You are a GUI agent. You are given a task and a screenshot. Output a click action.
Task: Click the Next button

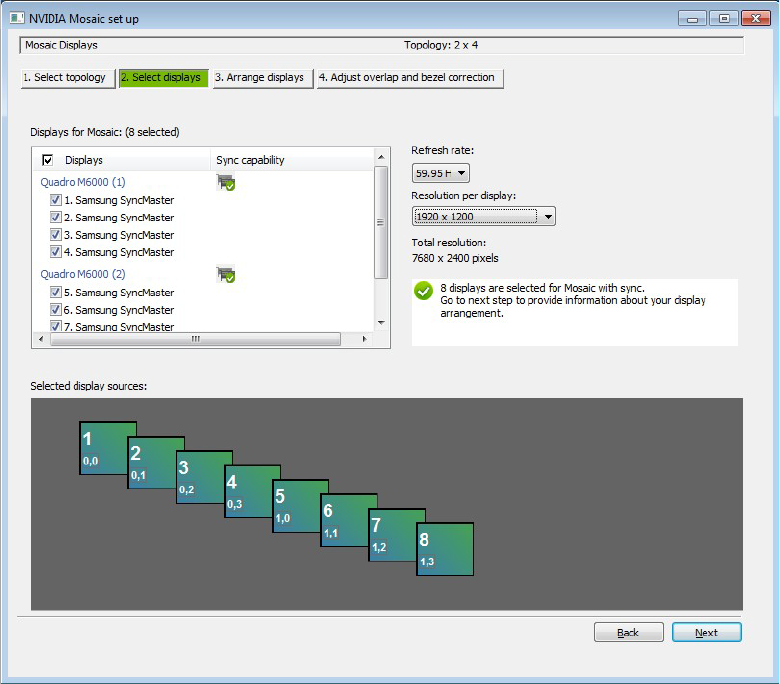pyautogui.click(x=706, y=632)
